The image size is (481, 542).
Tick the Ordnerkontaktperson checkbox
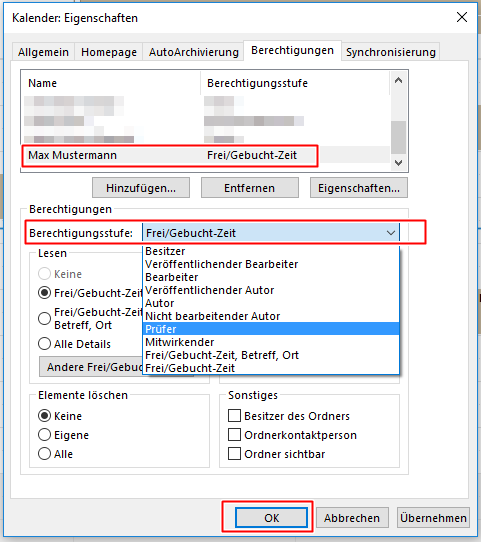234,435
